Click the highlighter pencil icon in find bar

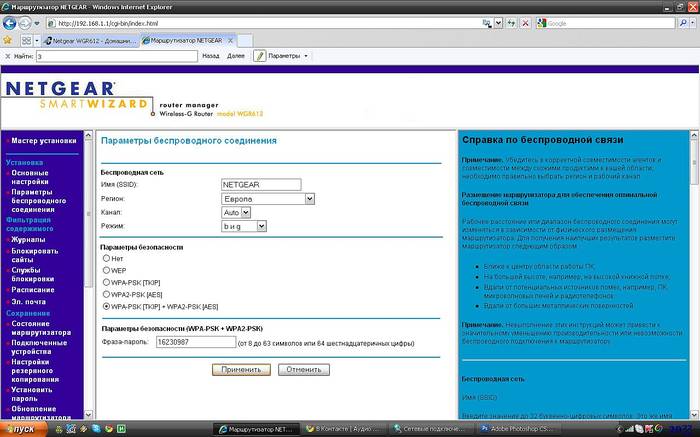tap(260, 56)
